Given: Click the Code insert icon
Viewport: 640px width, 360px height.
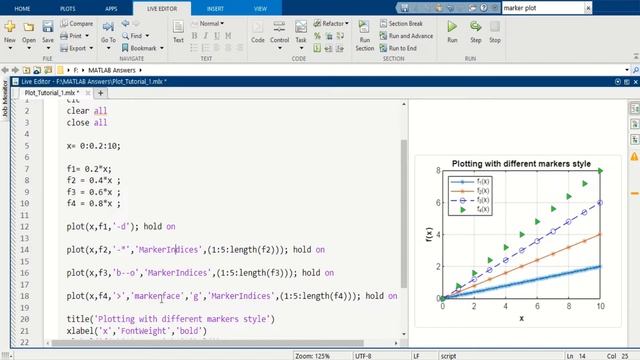Looking at the screenshot, I should pyautogui.click(x=258, y=27).
